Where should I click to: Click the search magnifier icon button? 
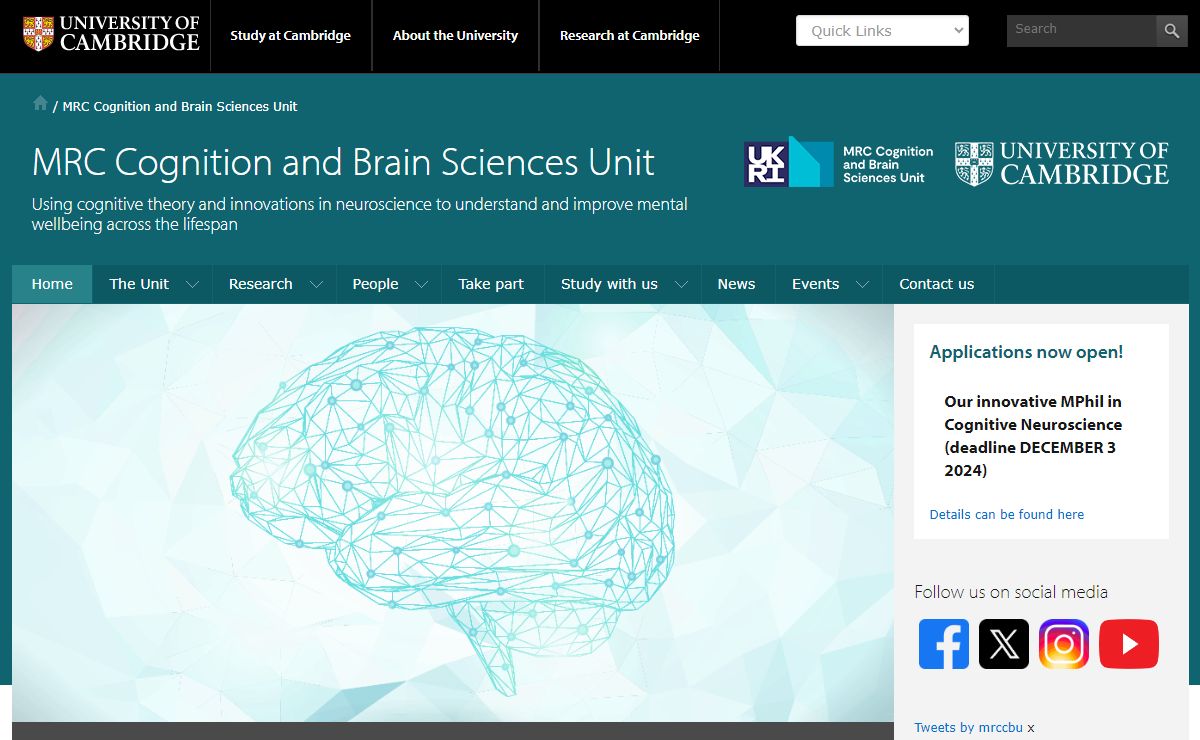click(1172, 31)
